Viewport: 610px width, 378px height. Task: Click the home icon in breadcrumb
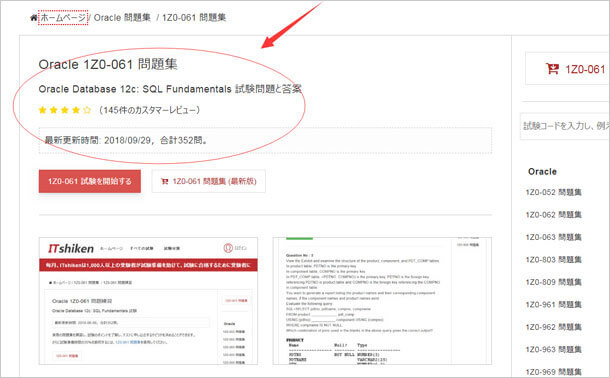pos(34,18)
